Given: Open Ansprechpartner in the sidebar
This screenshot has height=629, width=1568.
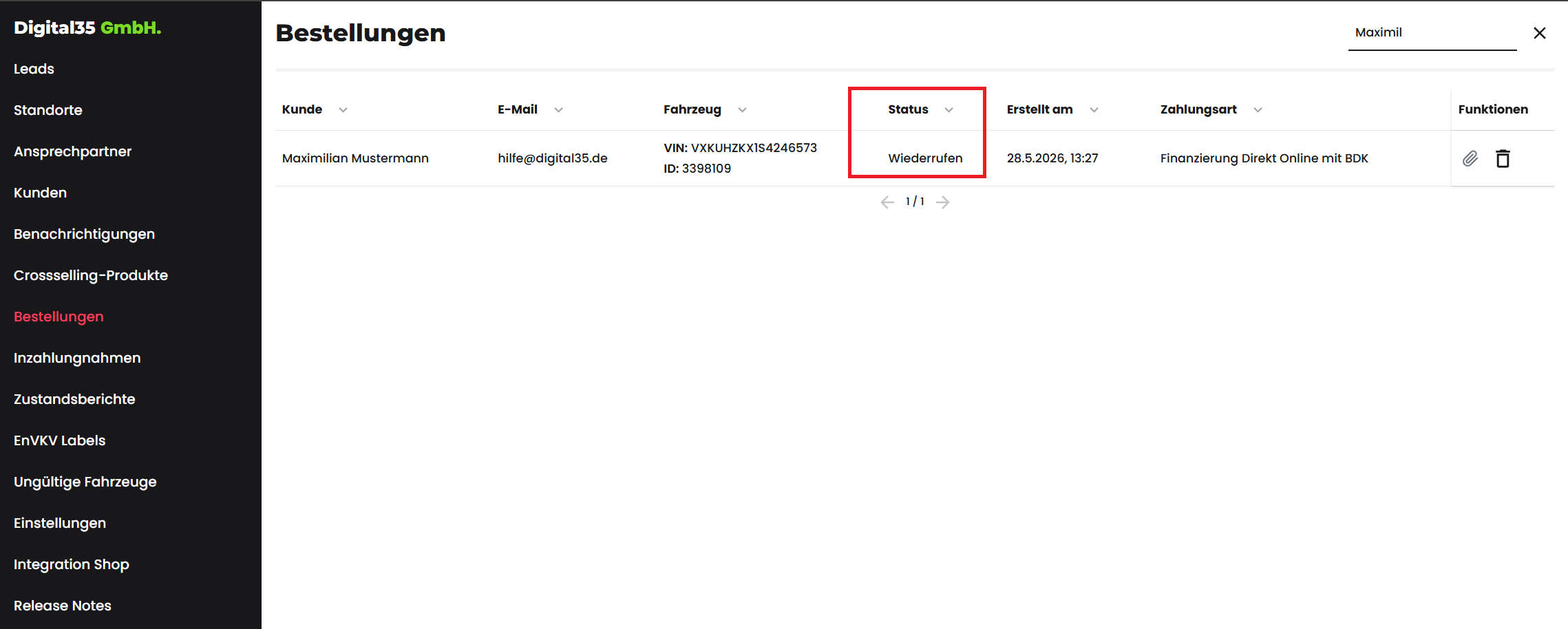Looking at the screenshot, I should pyautogui.click(x=72, y=151).
